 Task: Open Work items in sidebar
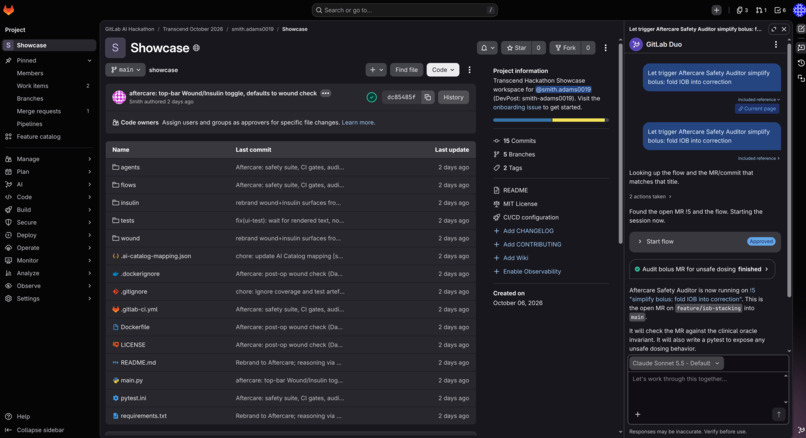click(x=48, y=86)
